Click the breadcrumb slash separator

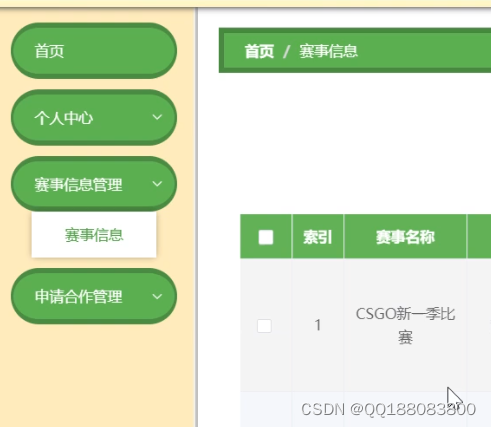(x=286, y=52)
